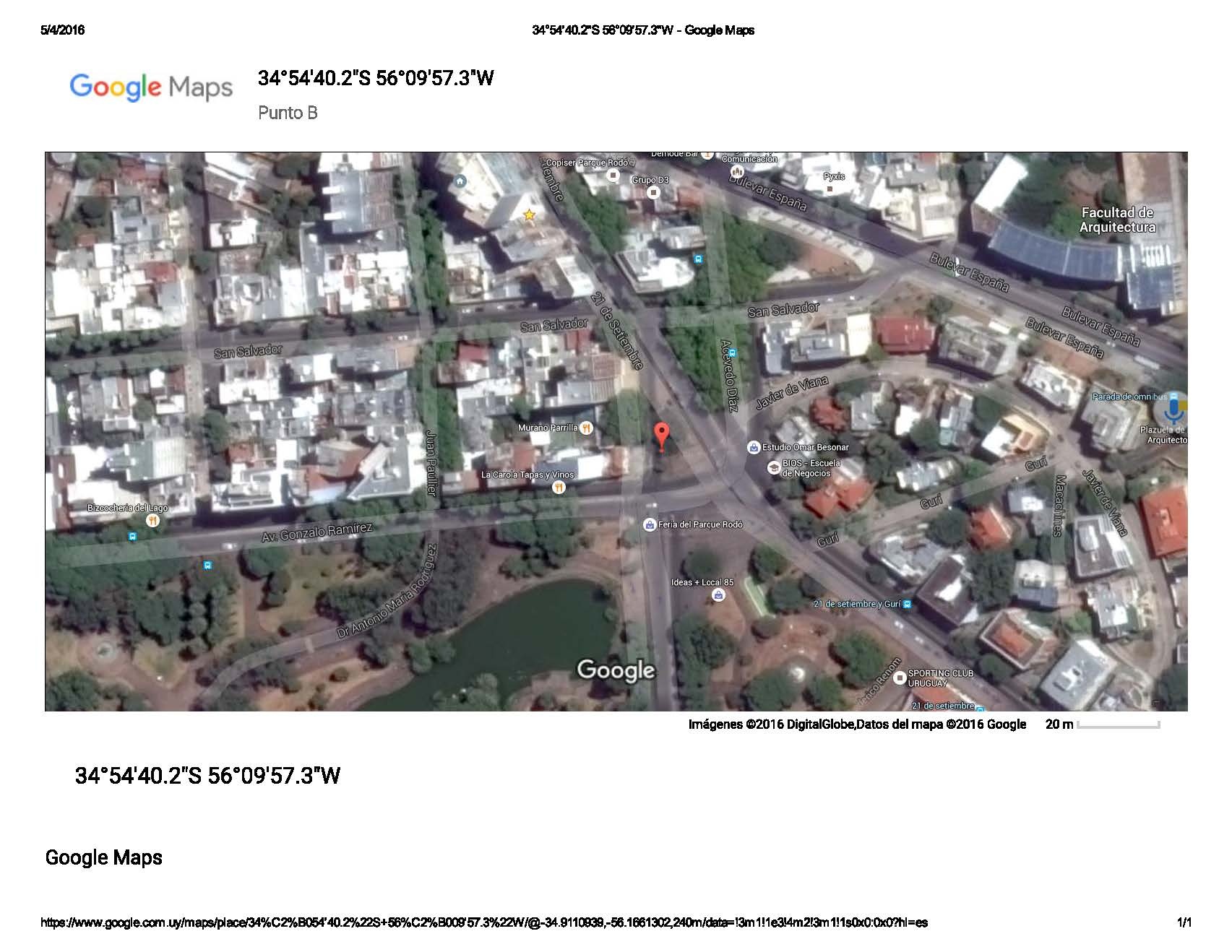This screenshot has width=1232, height=952.
Task: Click the large coordinates heading beside logo
Action: (376, 78)
